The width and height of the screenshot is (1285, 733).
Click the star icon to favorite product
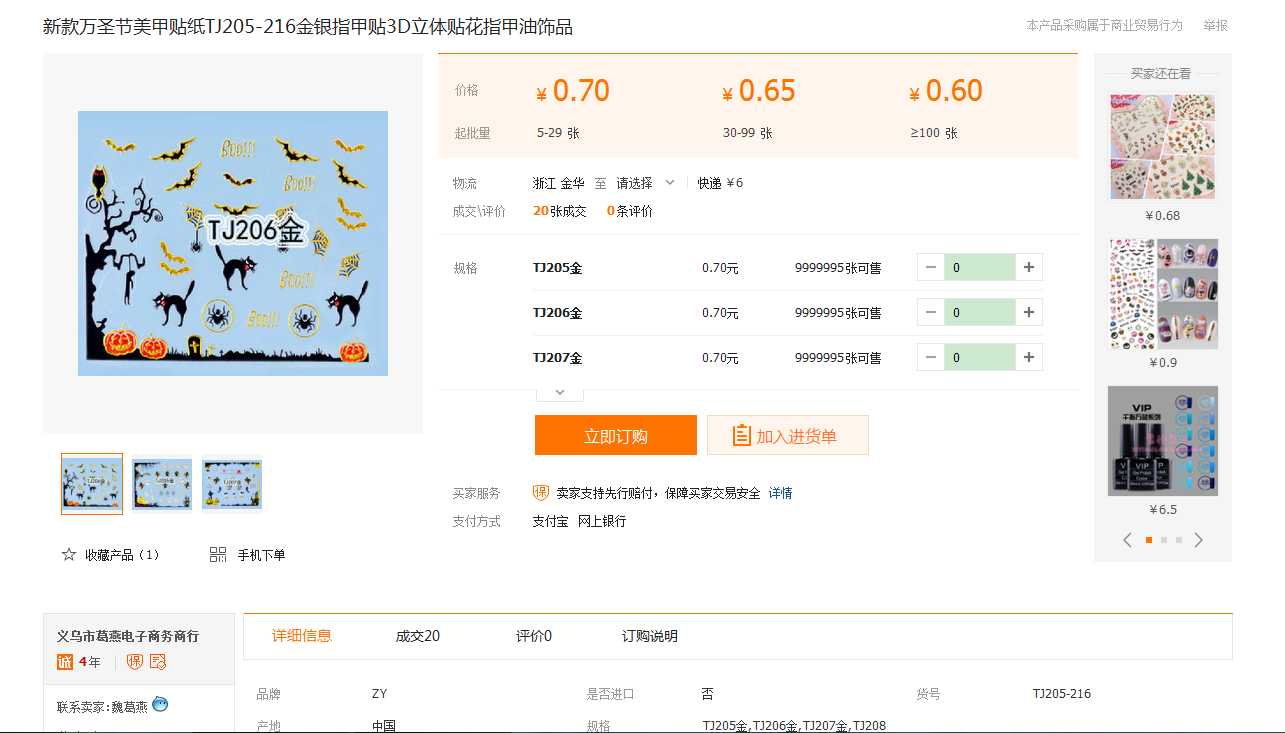(x=69, y=554)
